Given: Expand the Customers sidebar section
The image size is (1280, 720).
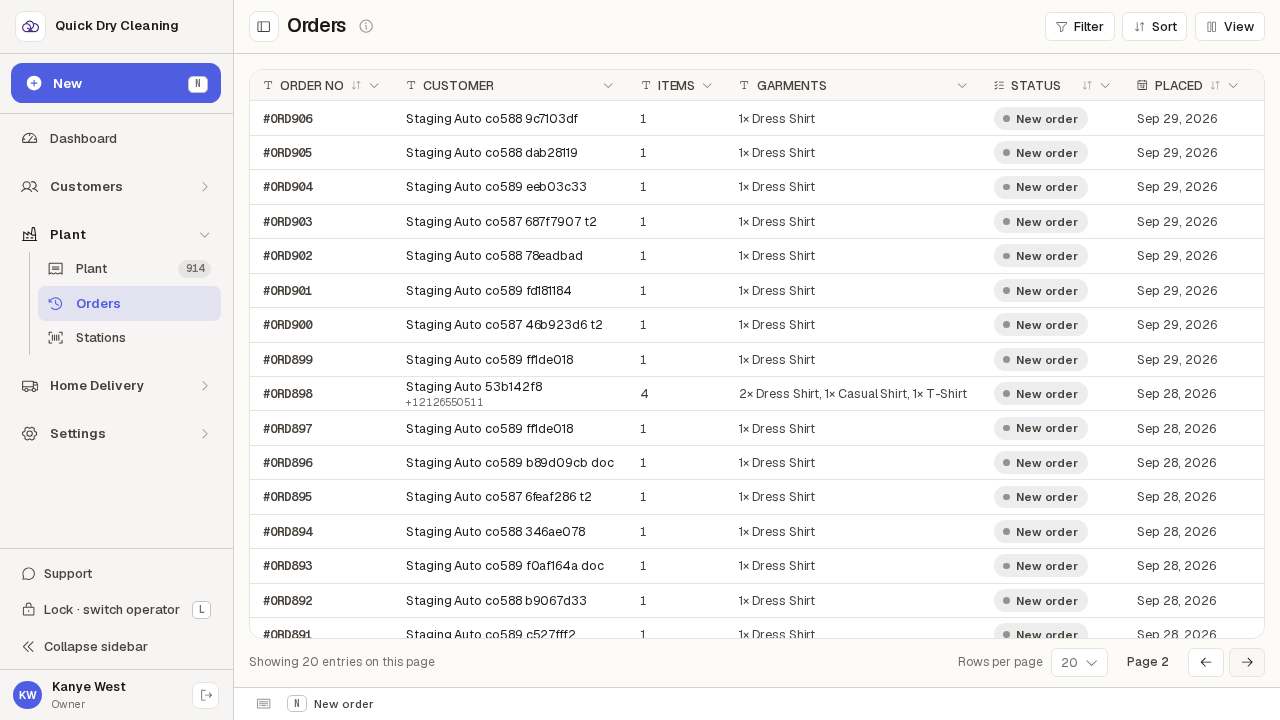Looking at the screenshot, I should click(116, 186).
